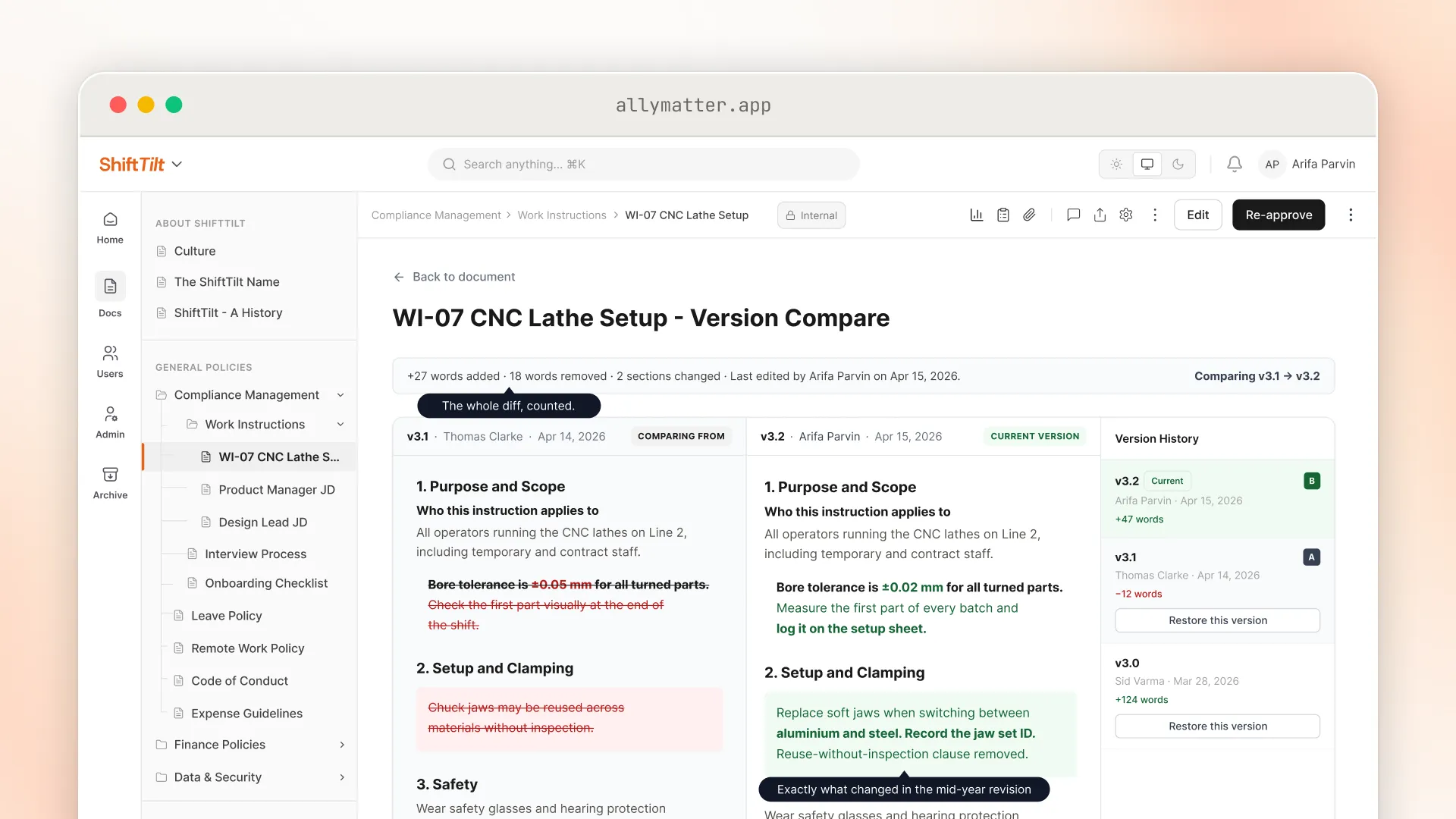The height and width of the screenshot is (819, 1456).
Task: Open the analytics bar chart icon
Action: 977,215
